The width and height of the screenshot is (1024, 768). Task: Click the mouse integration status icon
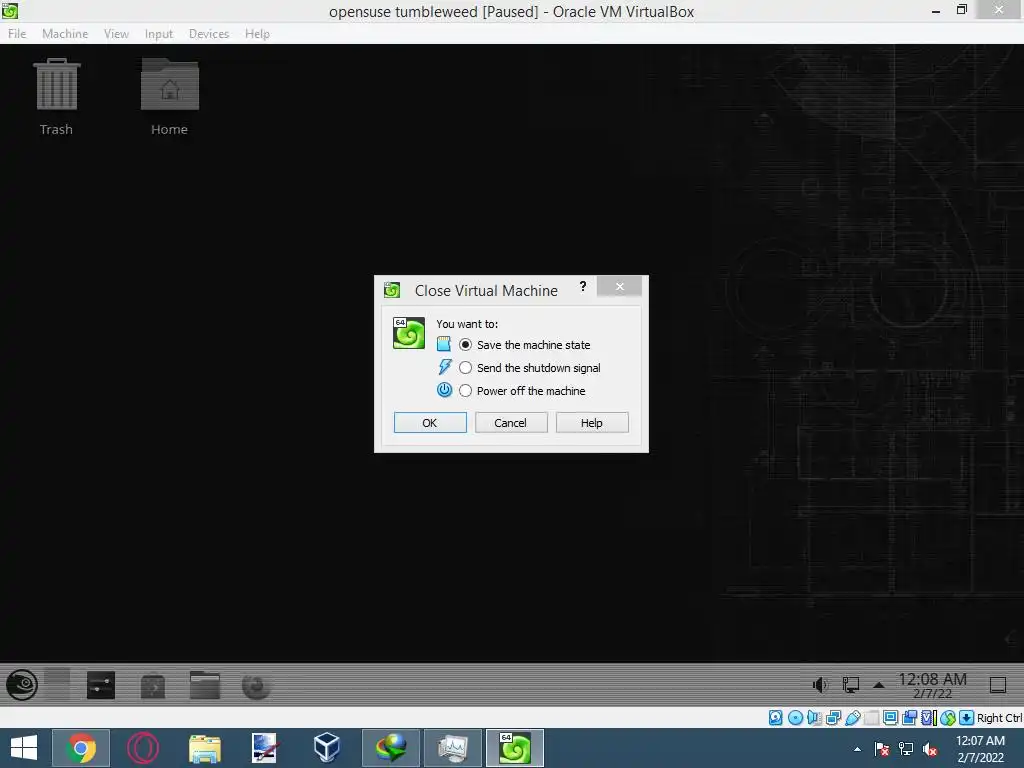(x=948, y=718)
